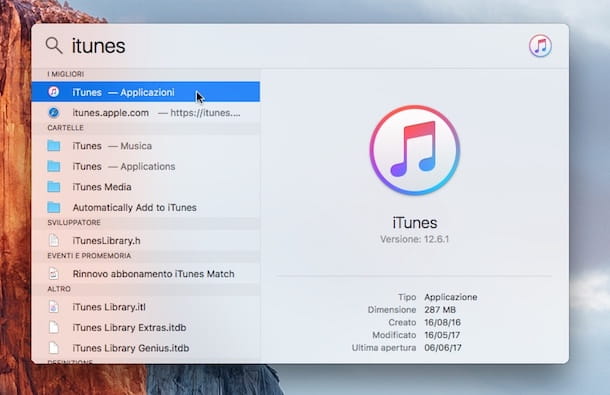
Task: Select iTunes Library Genius.itdb file
Action: (145, 348)
